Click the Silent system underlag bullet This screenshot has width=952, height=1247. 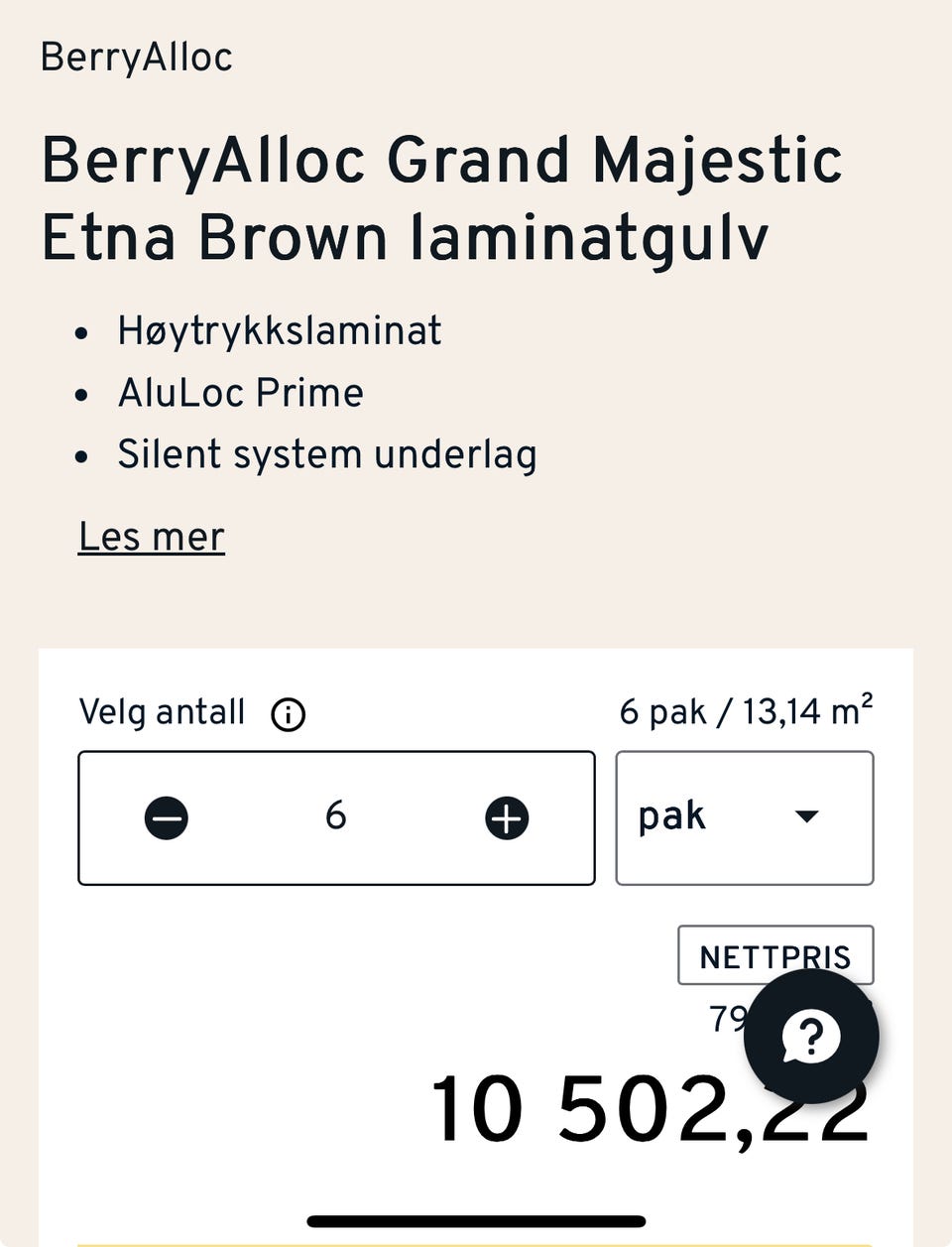326,454
